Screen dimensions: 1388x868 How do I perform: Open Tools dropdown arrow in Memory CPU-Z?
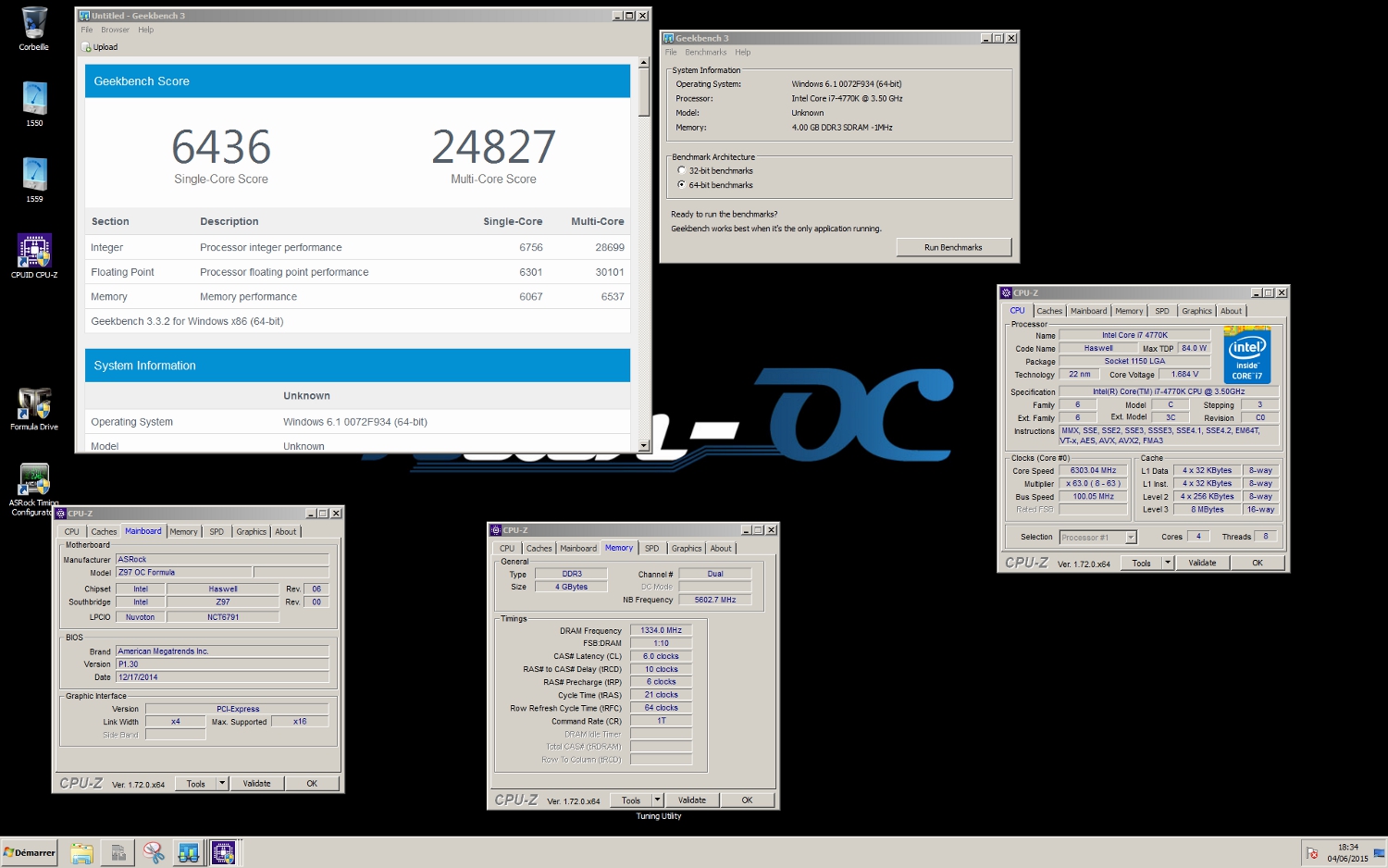point(657,800)
